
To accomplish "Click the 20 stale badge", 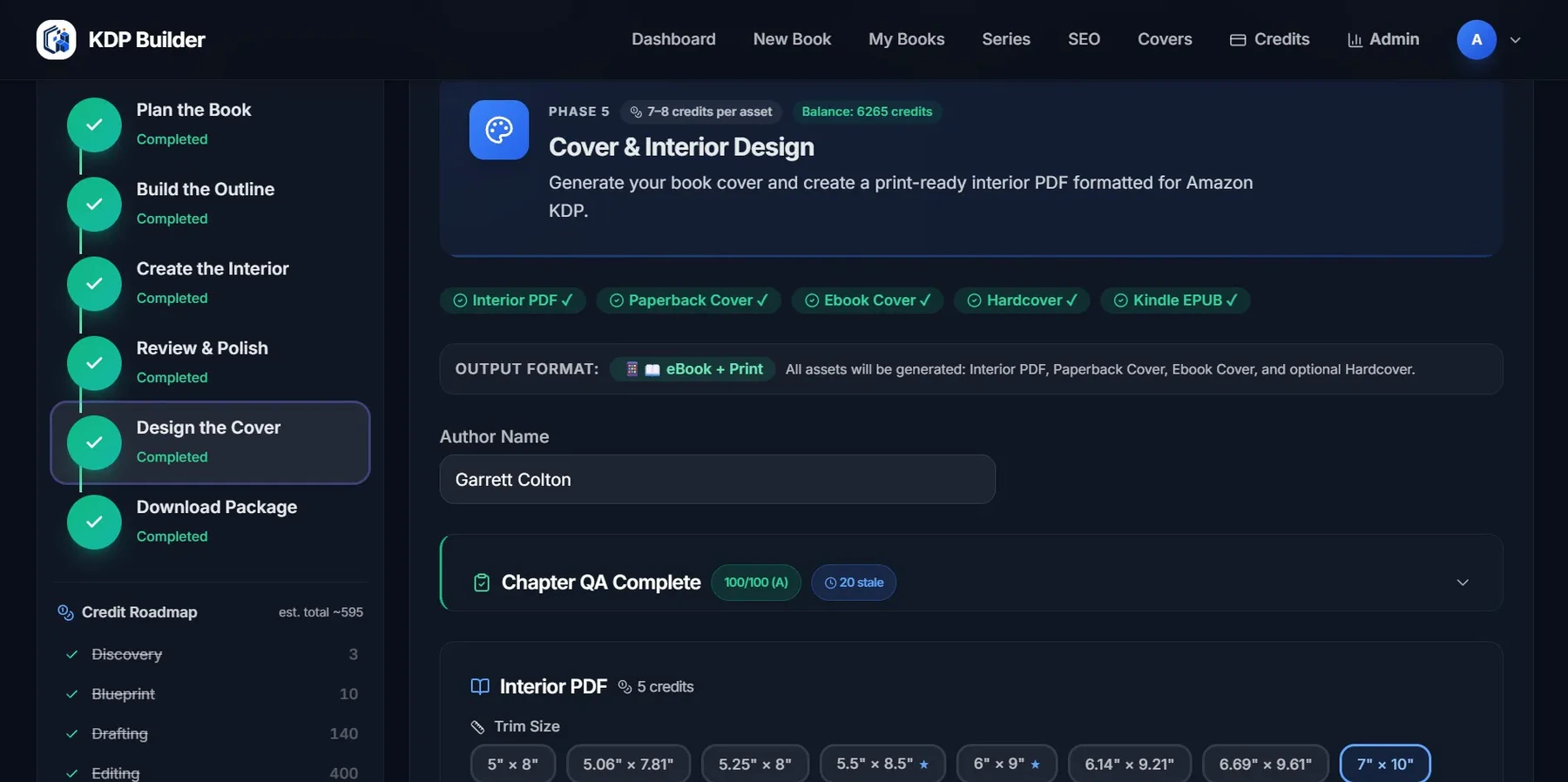I will [x=854, y=583].
